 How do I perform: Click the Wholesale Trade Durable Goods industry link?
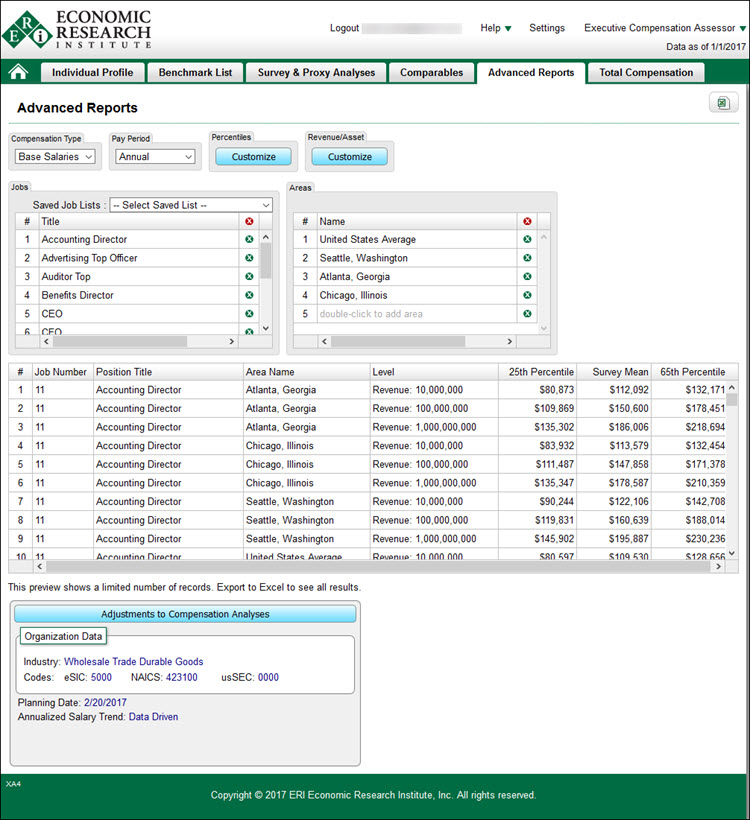[x=133, y=661]
